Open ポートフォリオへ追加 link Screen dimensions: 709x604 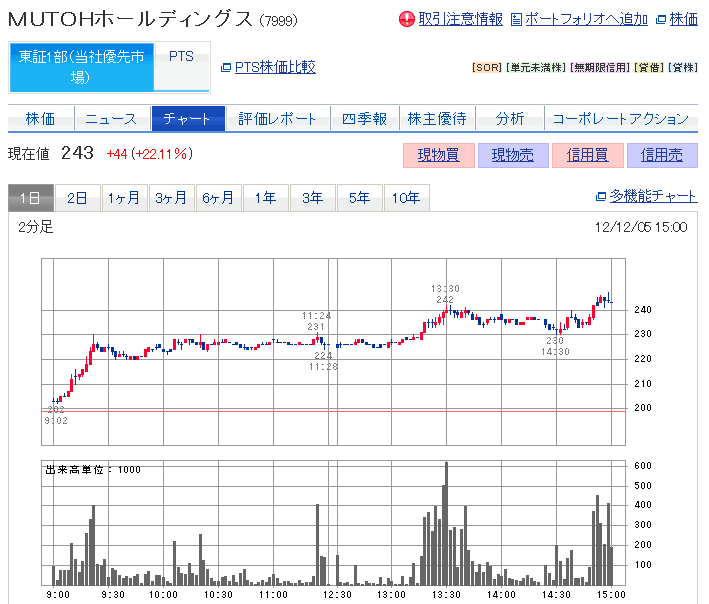pyautogui.click(x=586, y=19)
